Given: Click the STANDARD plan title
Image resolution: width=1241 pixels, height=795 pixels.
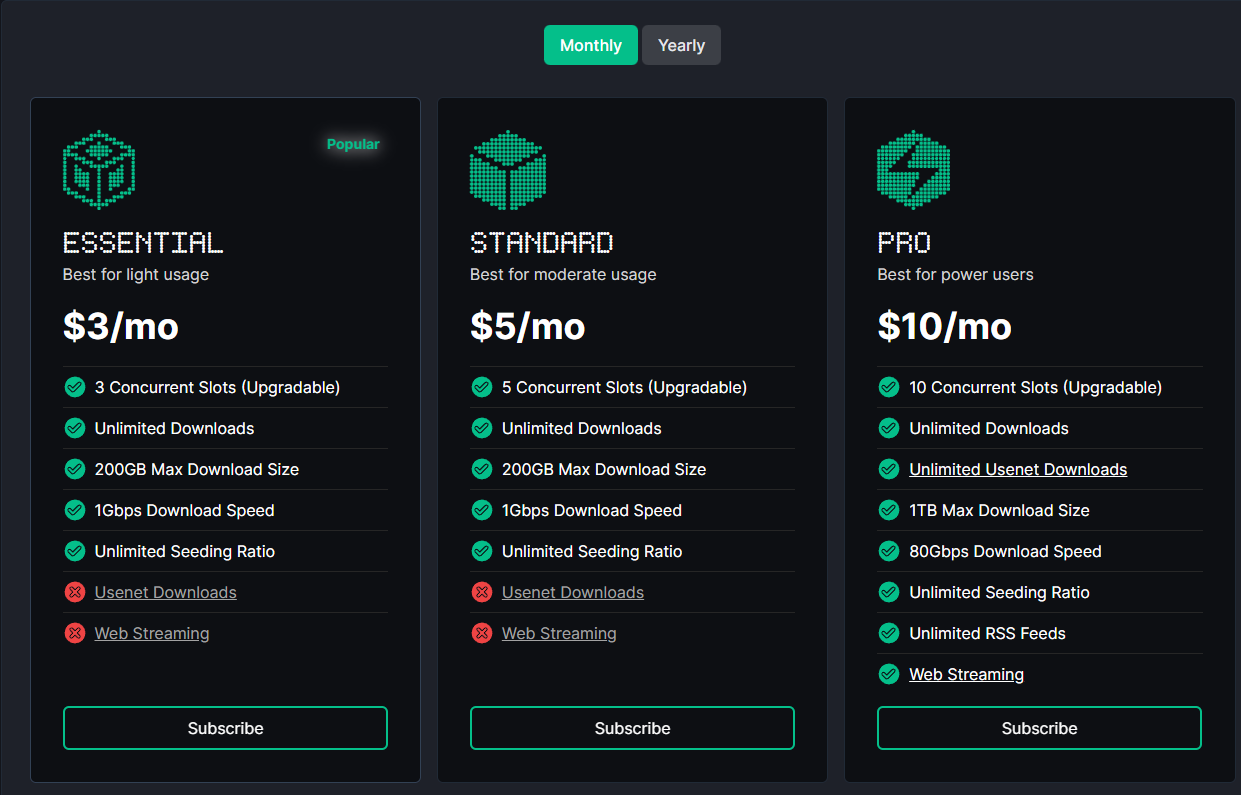Looking at the screenshot, I should tap(542, 242).
